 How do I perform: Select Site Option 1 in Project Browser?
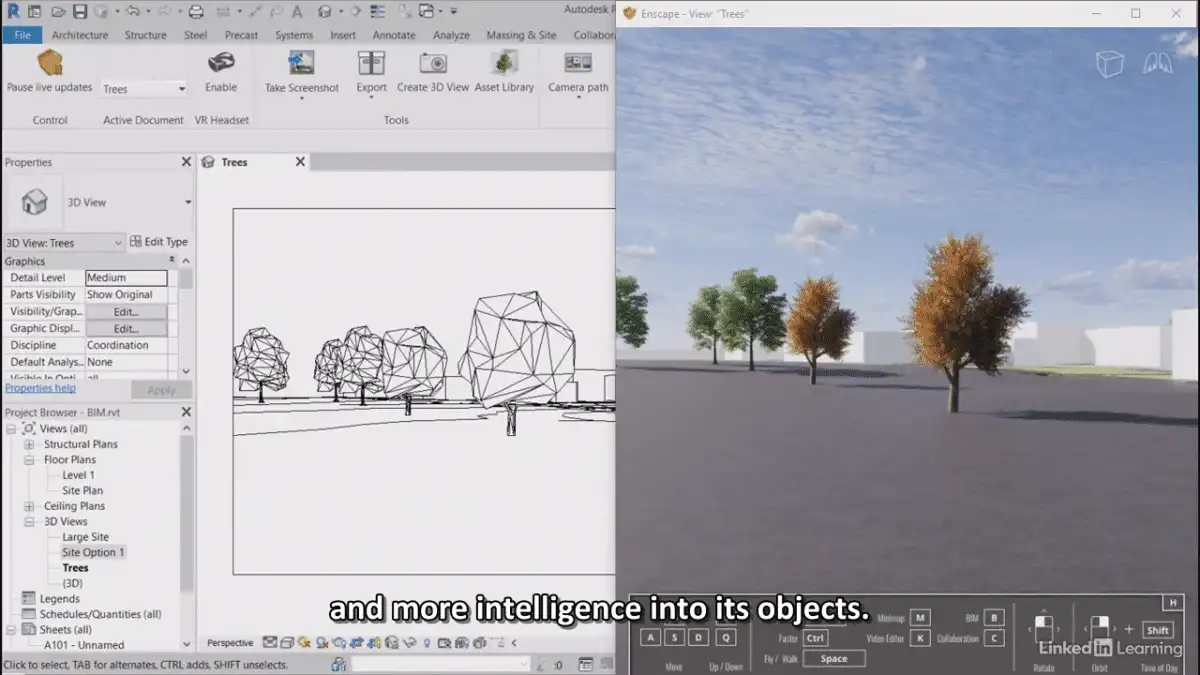click(x=93, y=553)
